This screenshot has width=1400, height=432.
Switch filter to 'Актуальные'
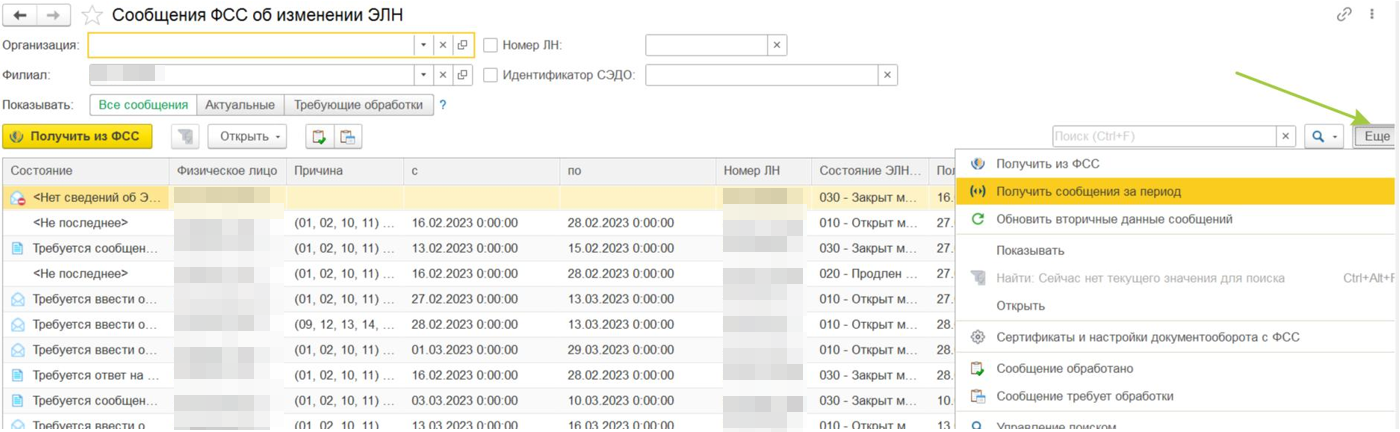point(240,105)
